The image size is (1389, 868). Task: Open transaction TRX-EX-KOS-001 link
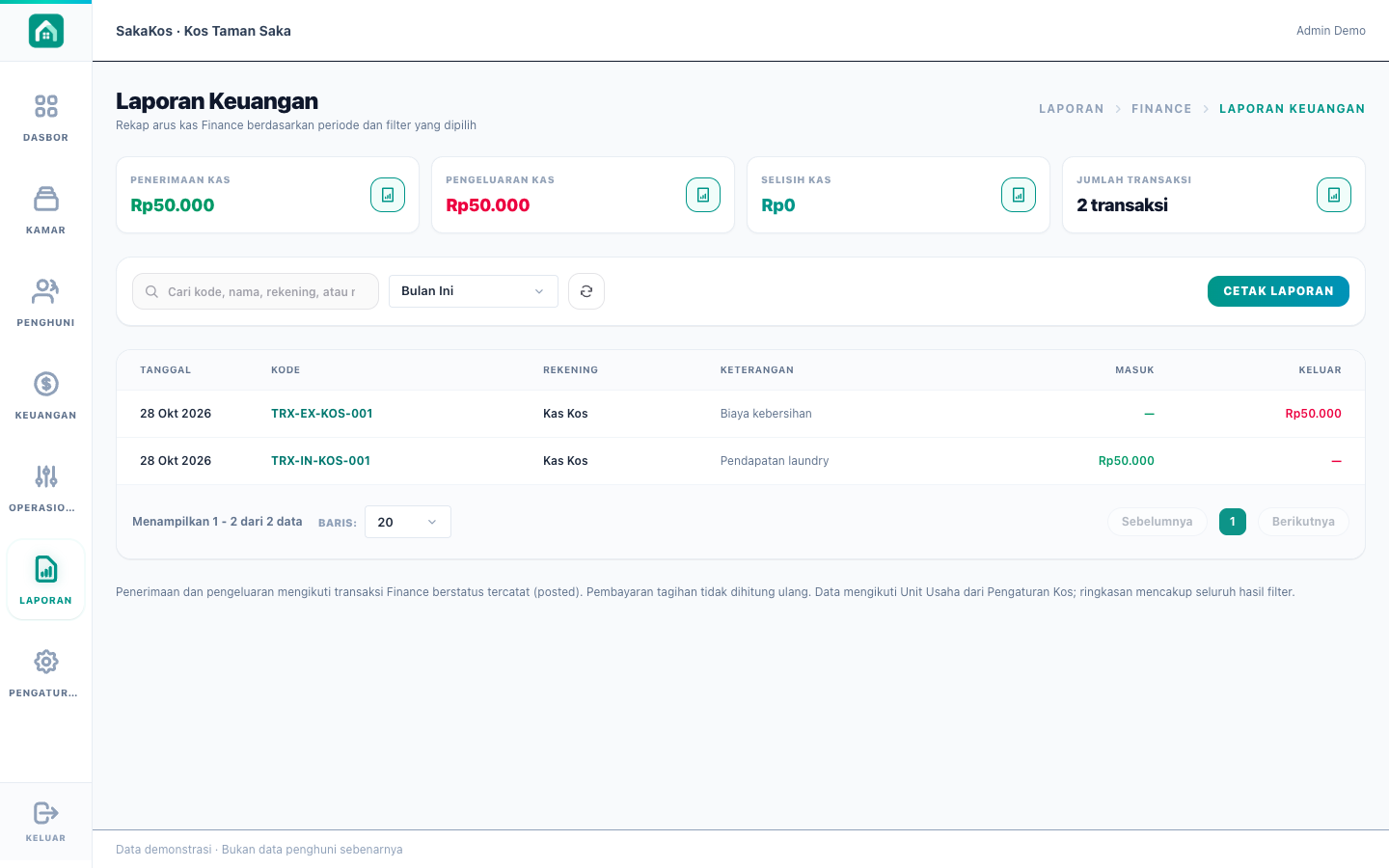click(321, 414)
